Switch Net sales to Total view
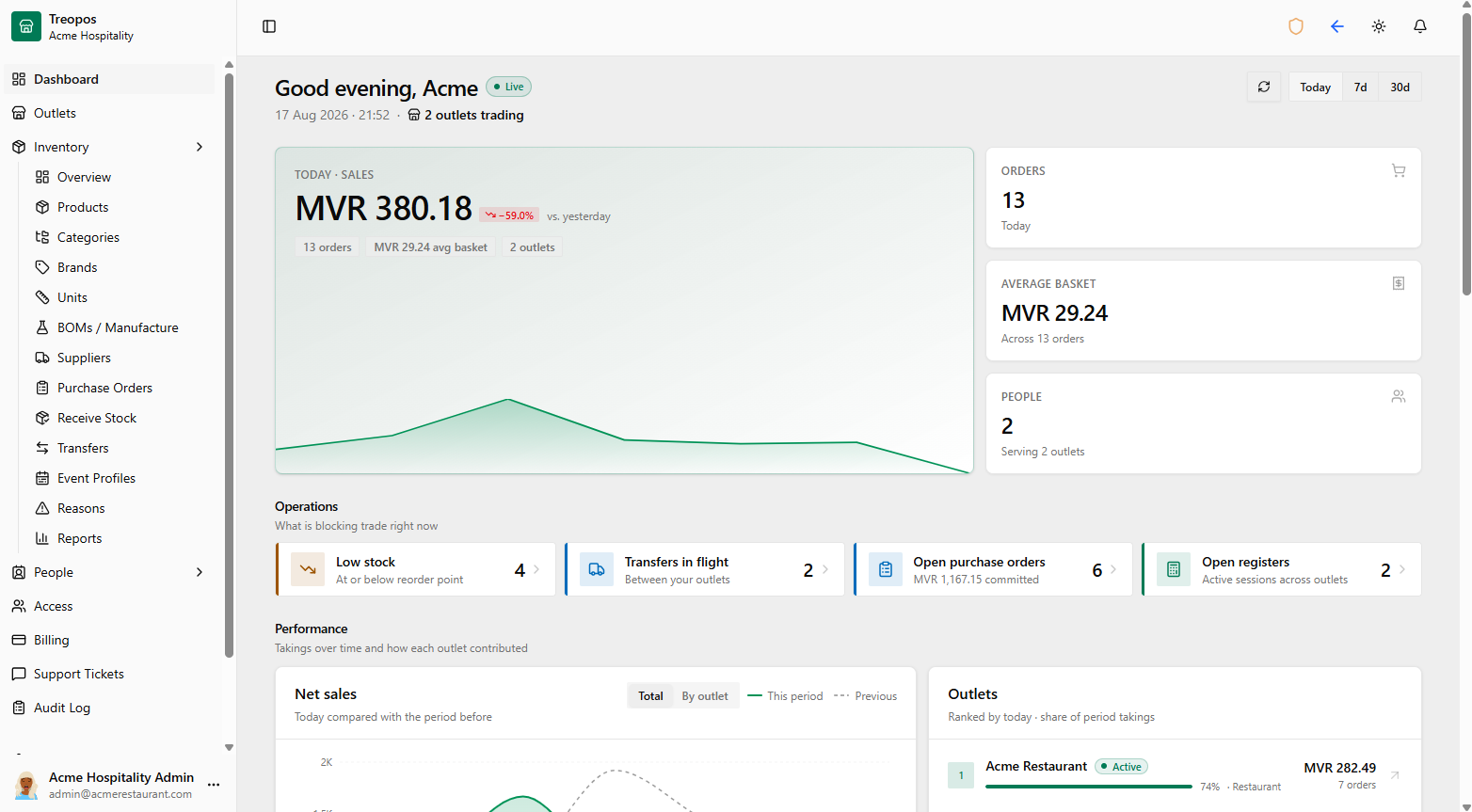The image size is (1472, 812). coord(650,696)
